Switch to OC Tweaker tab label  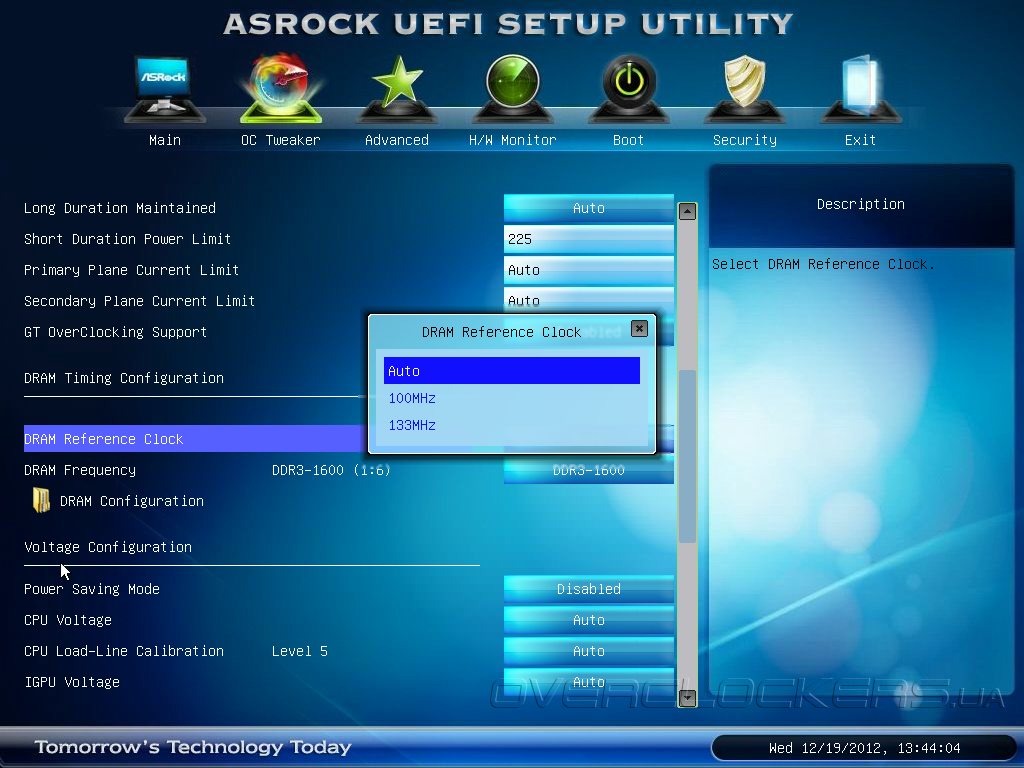click(281, 140)
